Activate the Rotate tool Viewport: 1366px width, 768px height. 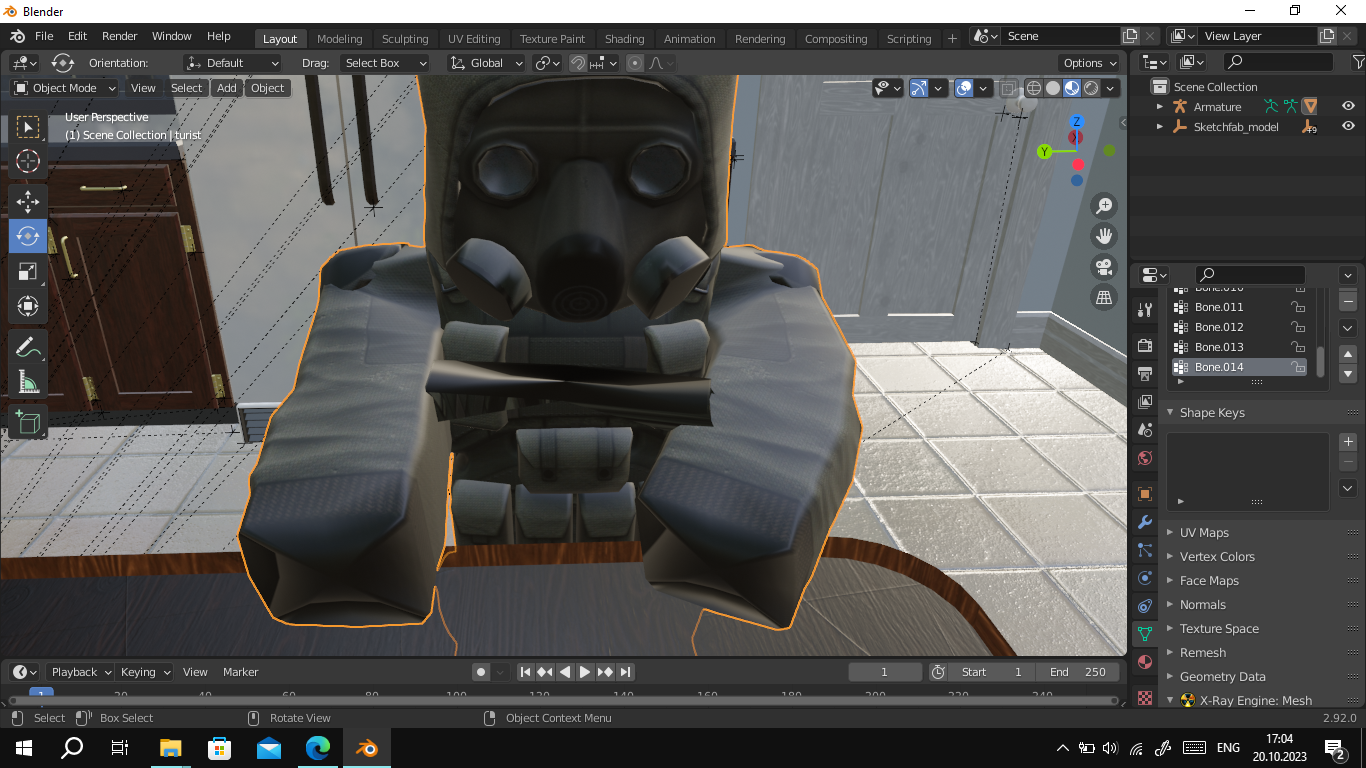(28, 236)
